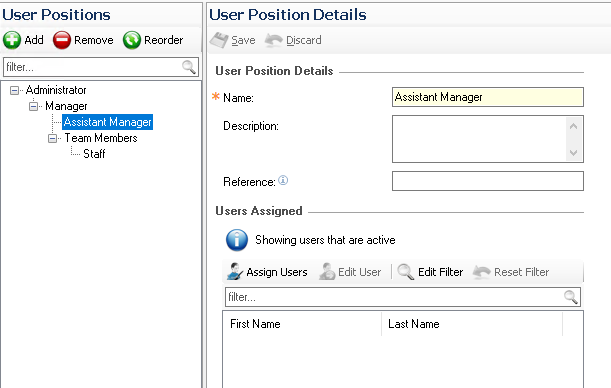This screenshot has height=388, width=611.
Task: Select the Assistant Manager position
Action: [x=108, y=122]
